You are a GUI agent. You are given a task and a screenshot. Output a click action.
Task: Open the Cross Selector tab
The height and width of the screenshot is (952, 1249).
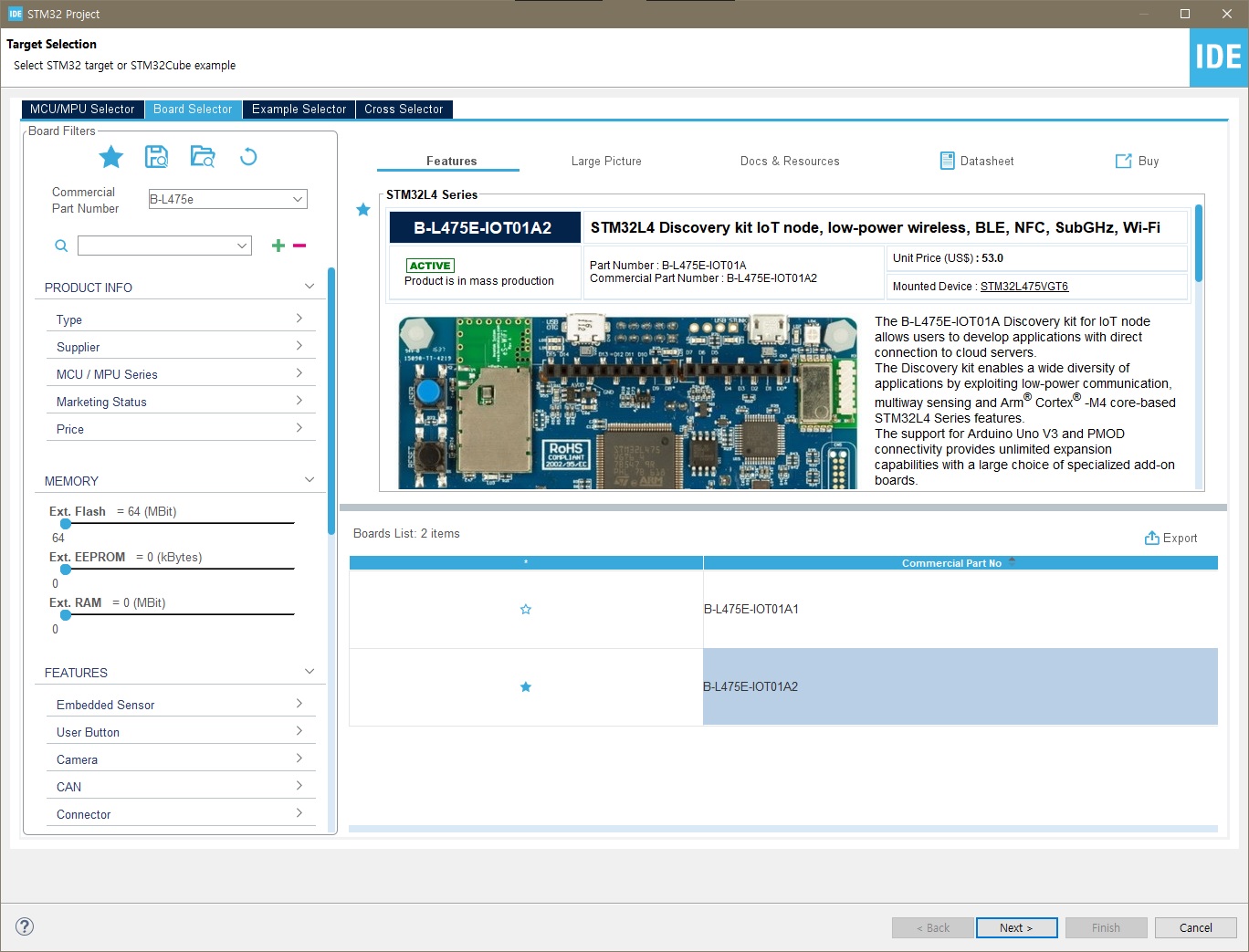point(404,109)
